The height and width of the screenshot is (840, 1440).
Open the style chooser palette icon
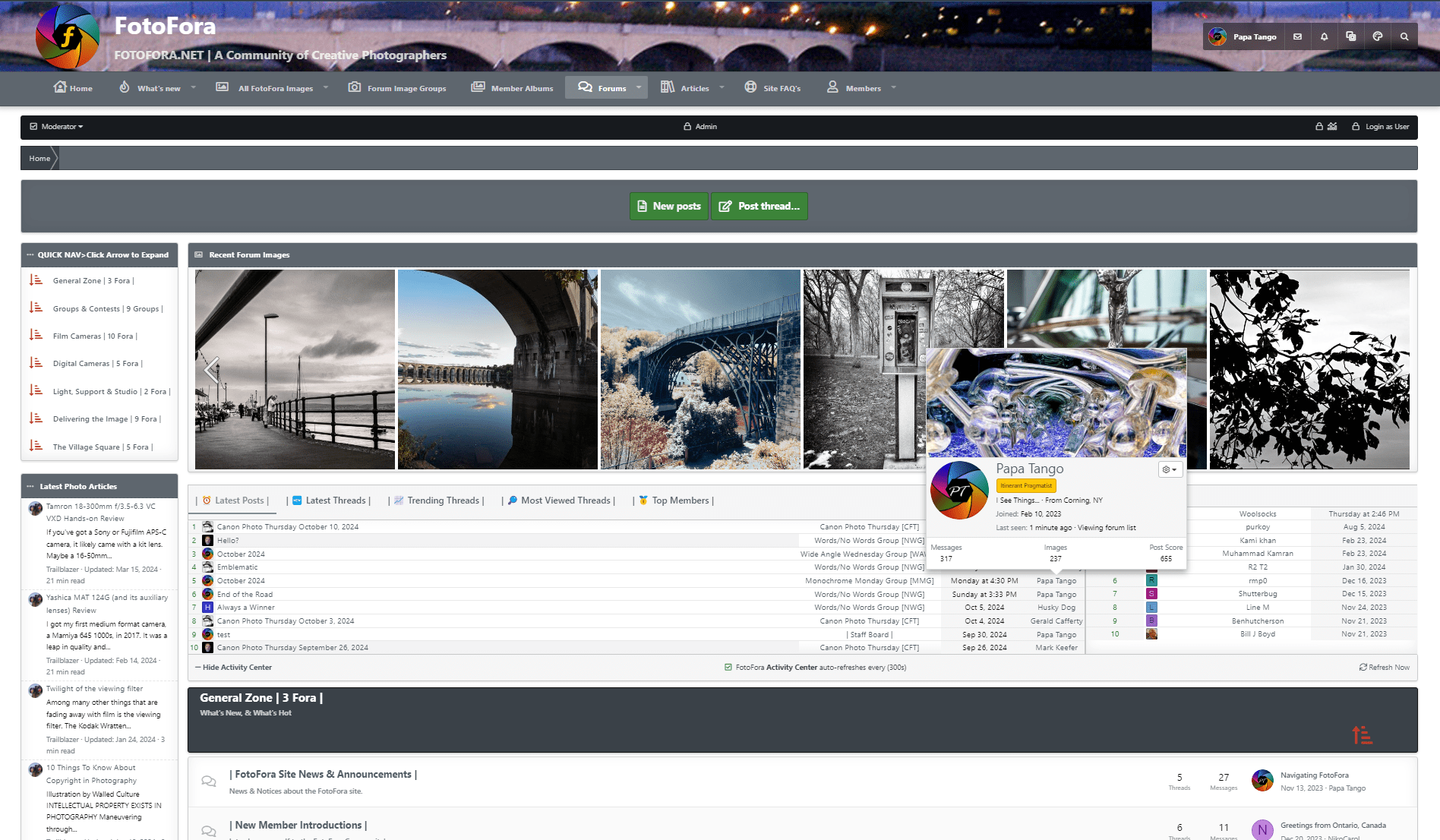1378,36
